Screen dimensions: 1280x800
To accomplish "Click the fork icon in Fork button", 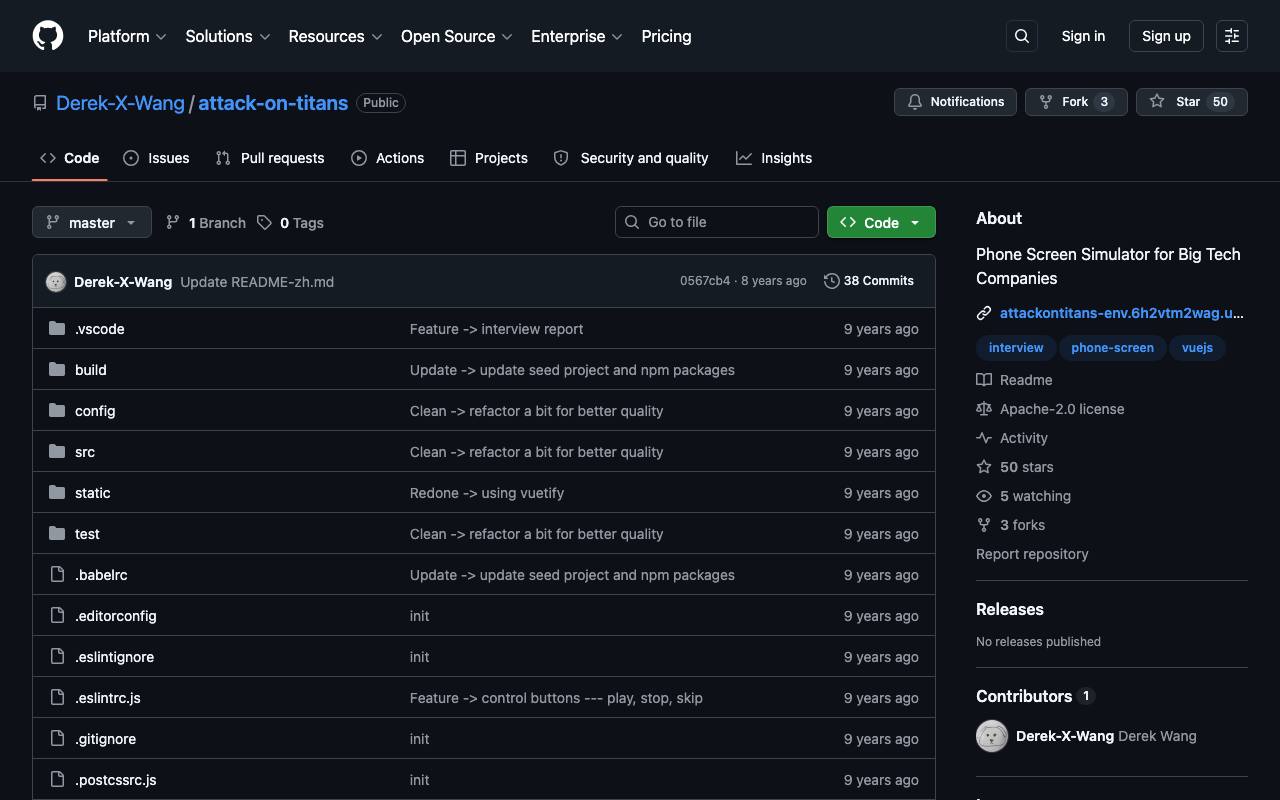I will 1046,102.
